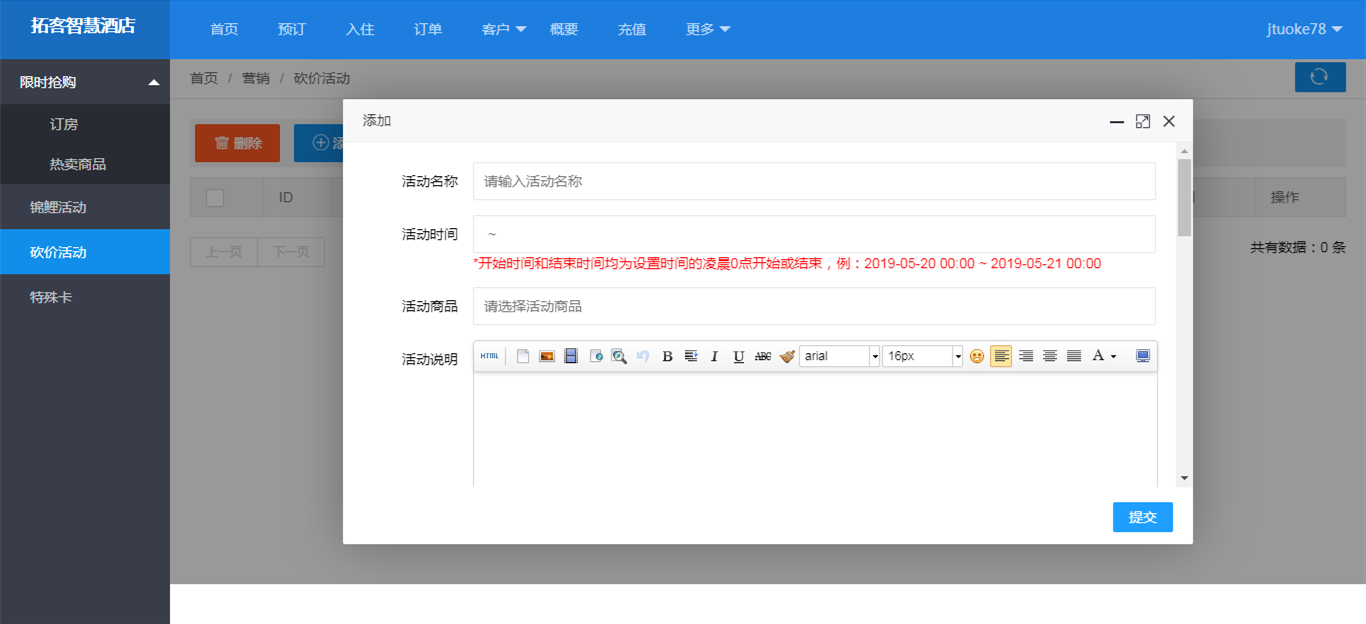Toggle strikethrough ABC formatting
1366x624 pixels.
point(763,356)
